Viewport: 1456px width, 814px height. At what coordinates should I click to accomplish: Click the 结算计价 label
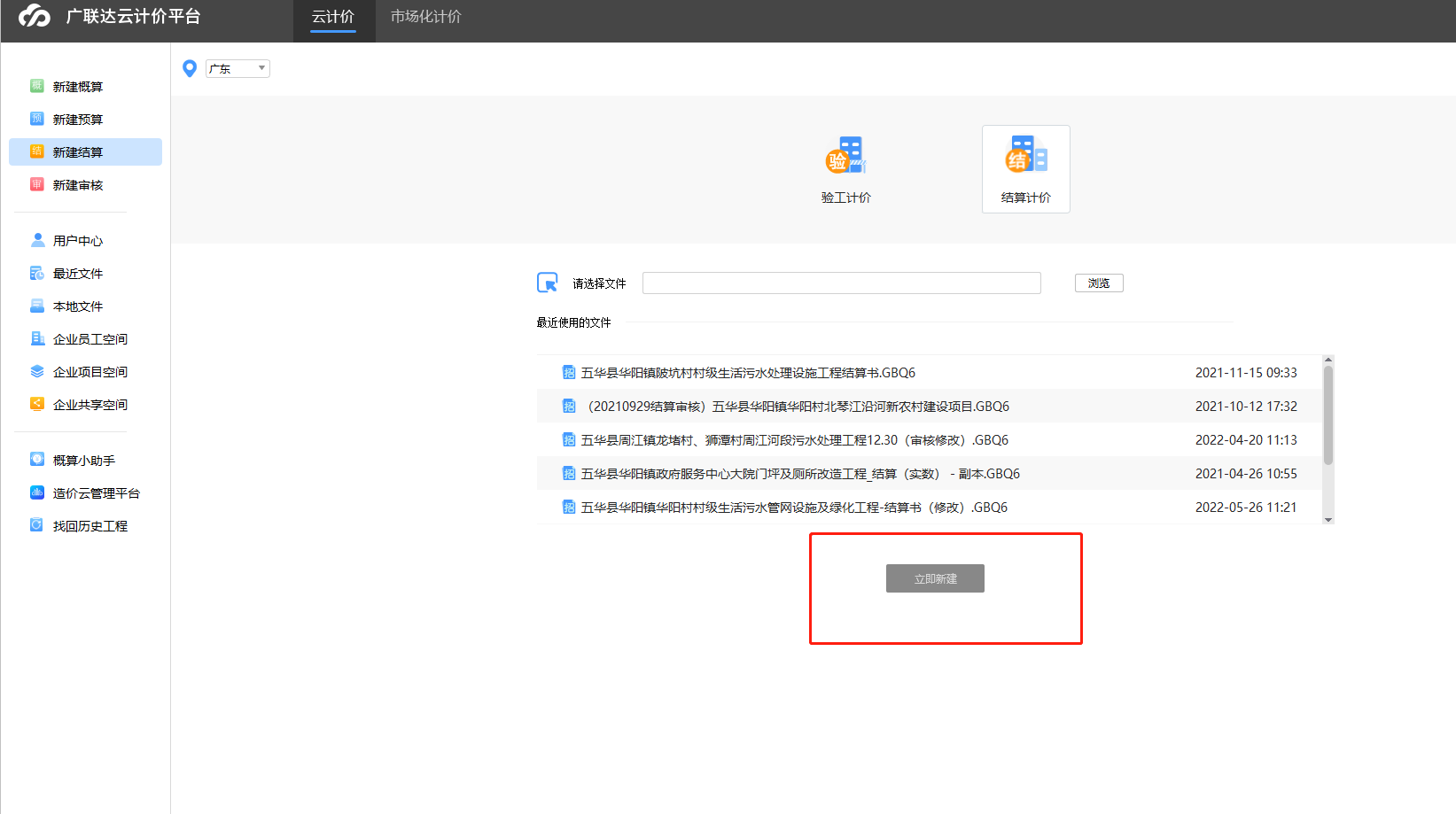coord(1026,198)
